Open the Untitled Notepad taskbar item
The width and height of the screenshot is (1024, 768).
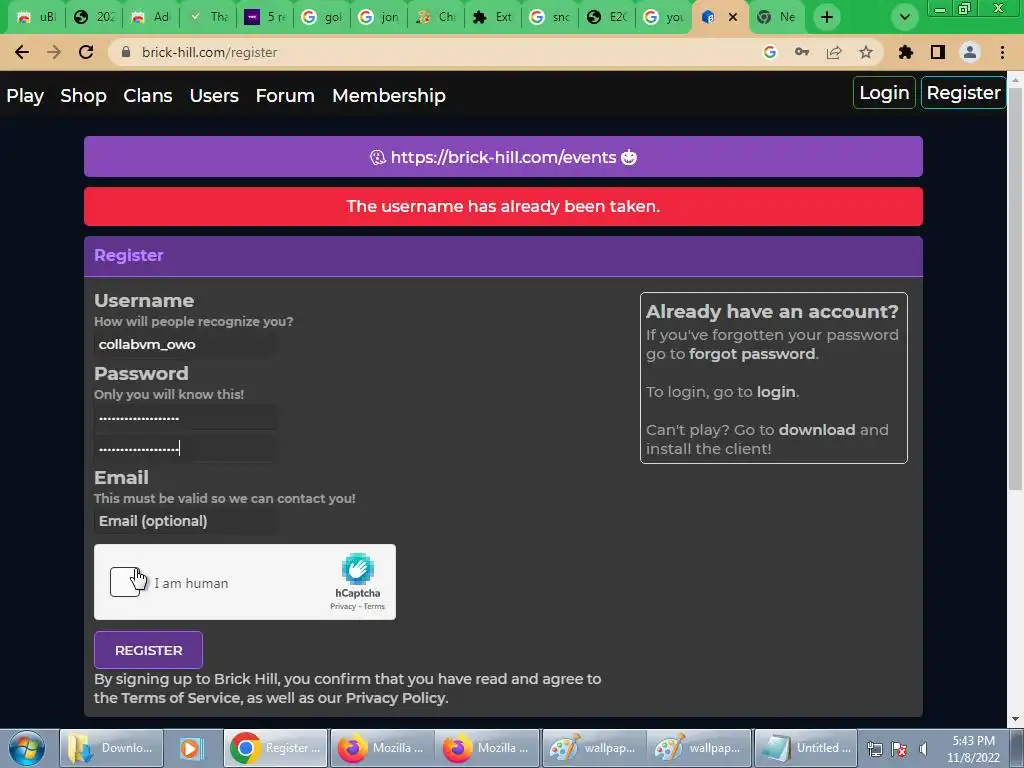coord(805,748)
